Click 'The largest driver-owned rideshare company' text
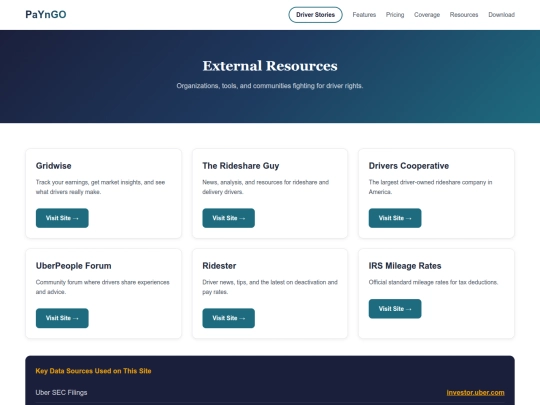The width and height of the screenshot is (540, 405). coord(430,187)
